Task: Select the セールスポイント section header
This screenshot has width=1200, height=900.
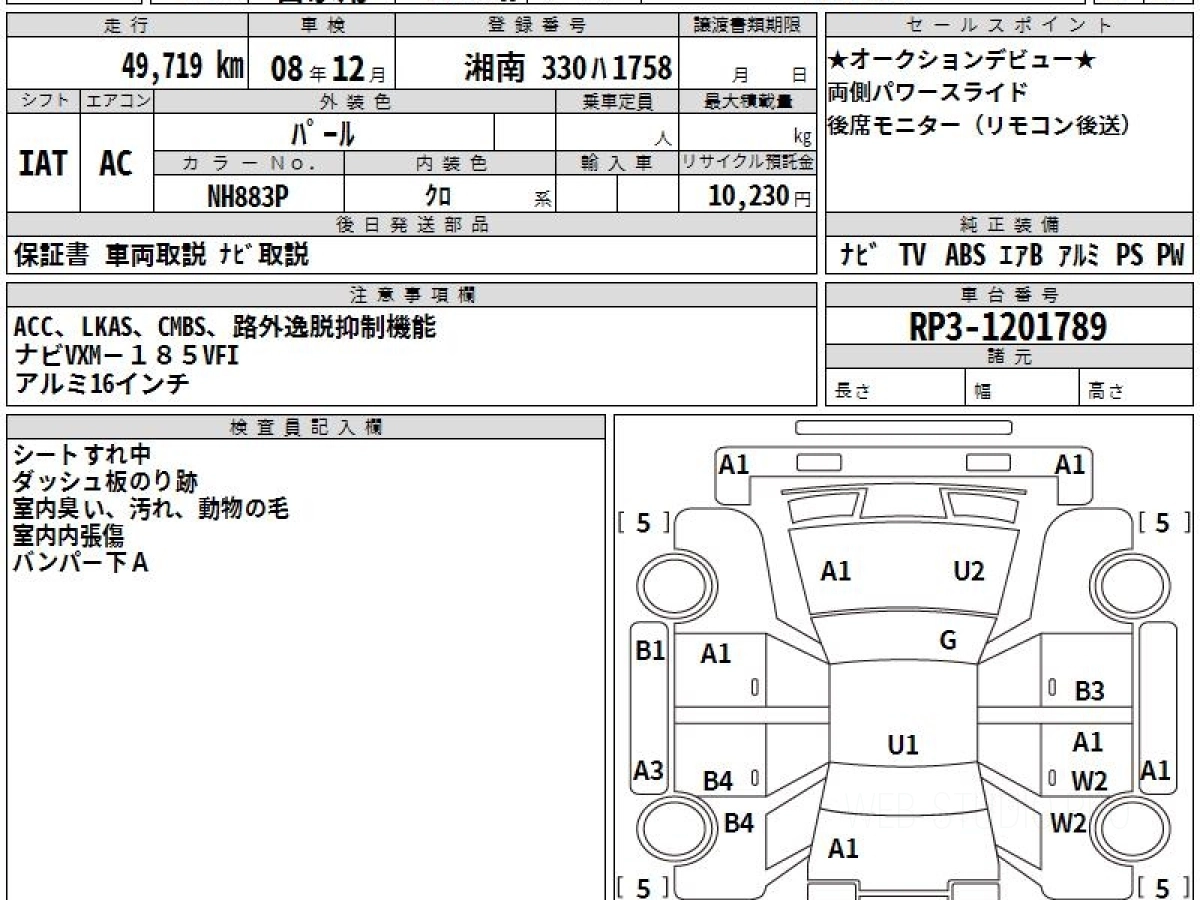Action: [1009, 26]
